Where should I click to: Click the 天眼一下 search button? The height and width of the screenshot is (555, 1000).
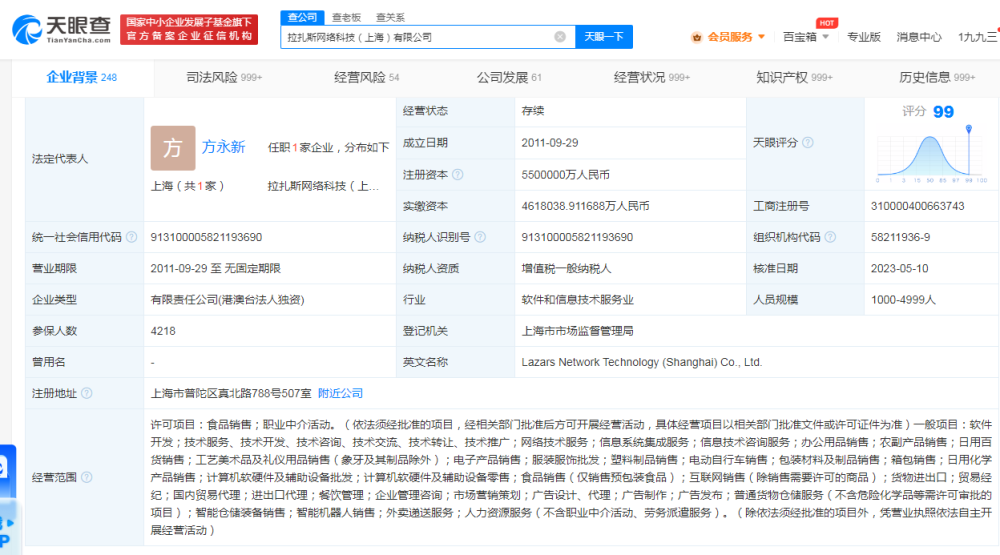click(x=604, y=37)
